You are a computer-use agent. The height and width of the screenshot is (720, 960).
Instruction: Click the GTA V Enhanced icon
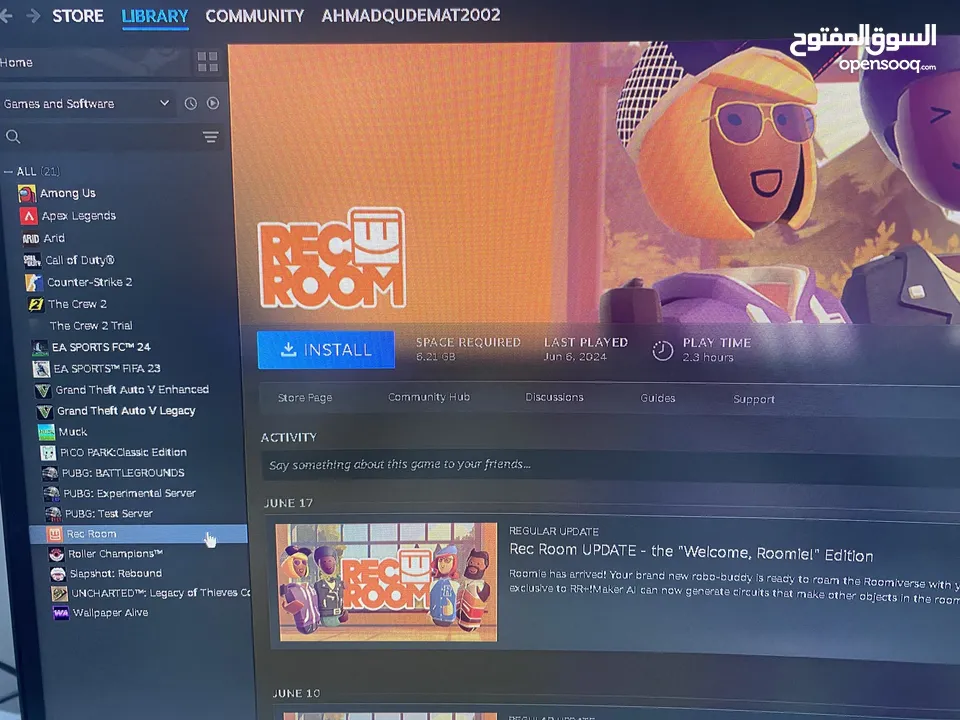coord(43,391)
